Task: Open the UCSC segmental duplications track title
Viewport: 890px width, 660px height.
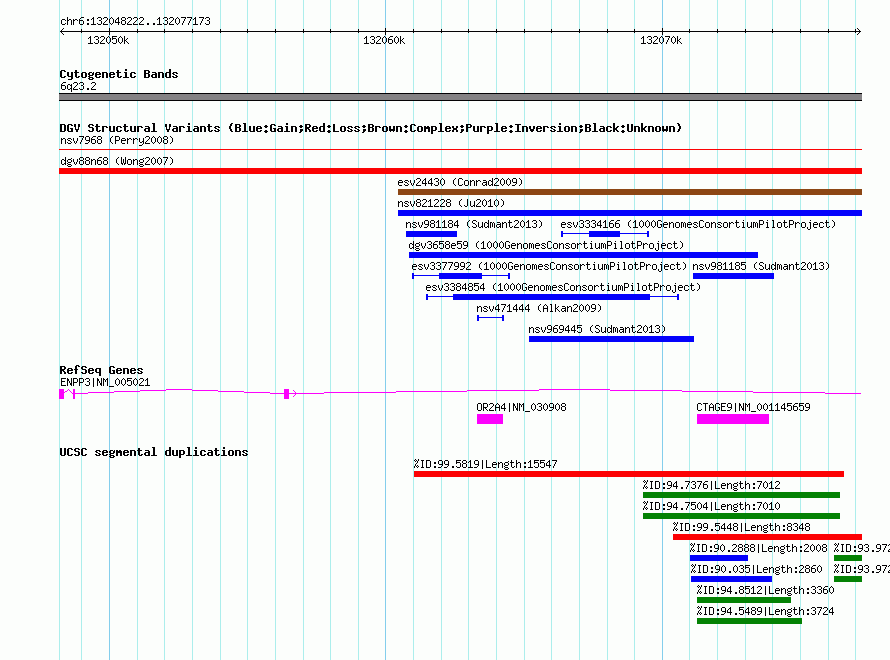Action: click(x=154, y=452)
